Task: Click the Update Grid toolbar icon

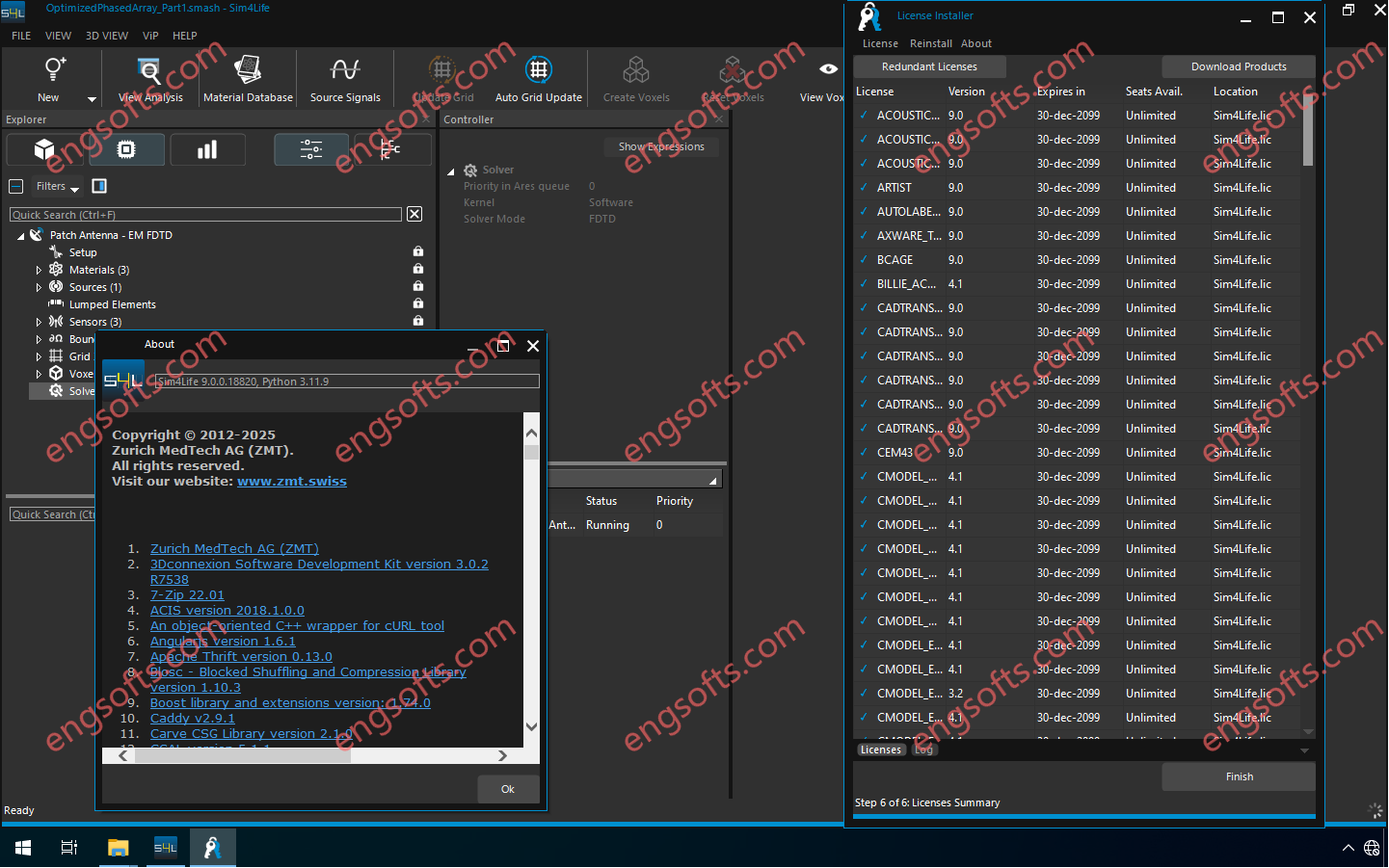Action: click(442, 69)
